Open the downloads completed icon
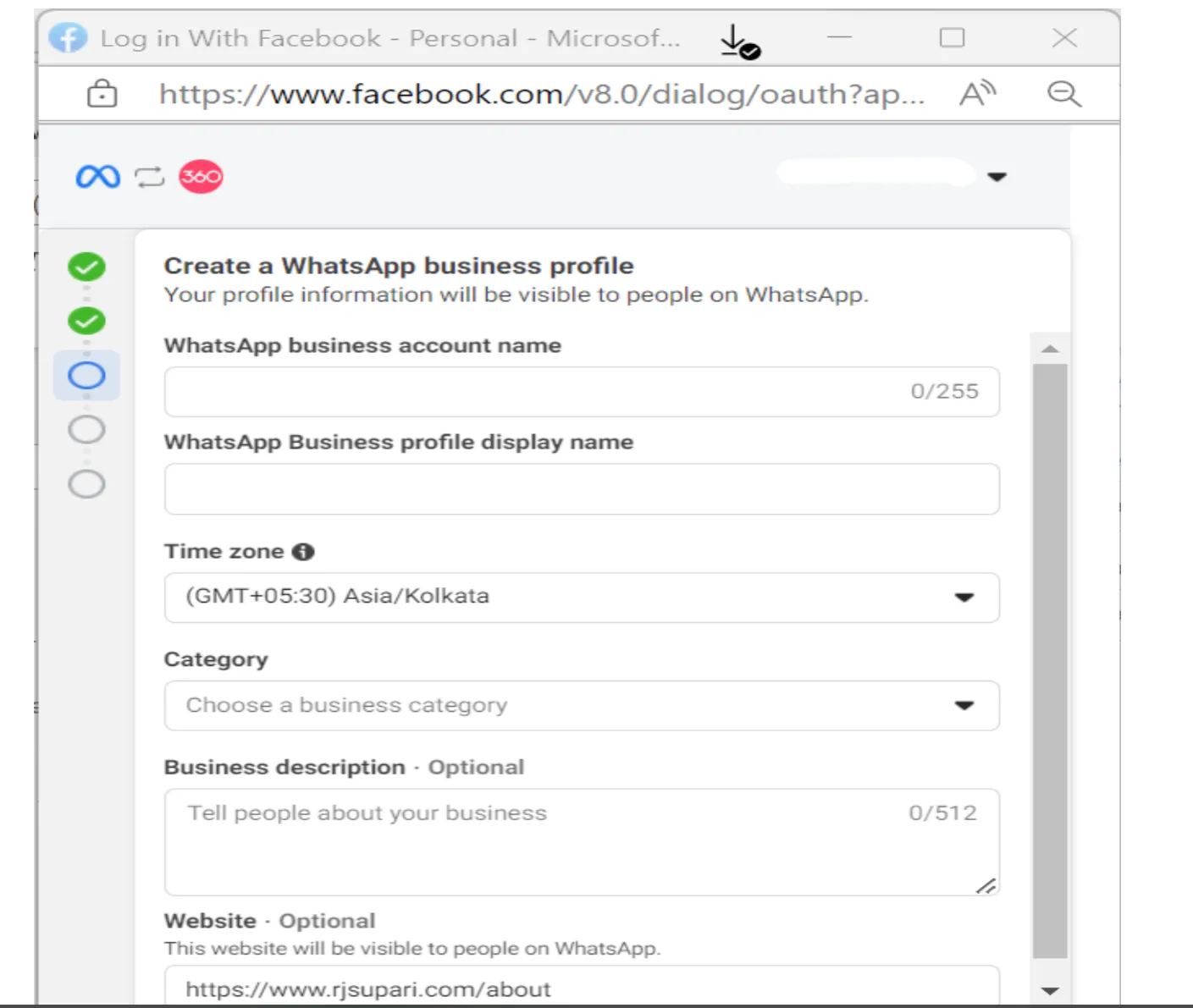Viewport: 1193px width, 1008px height. pyautogui.click(x=740, y=41)
